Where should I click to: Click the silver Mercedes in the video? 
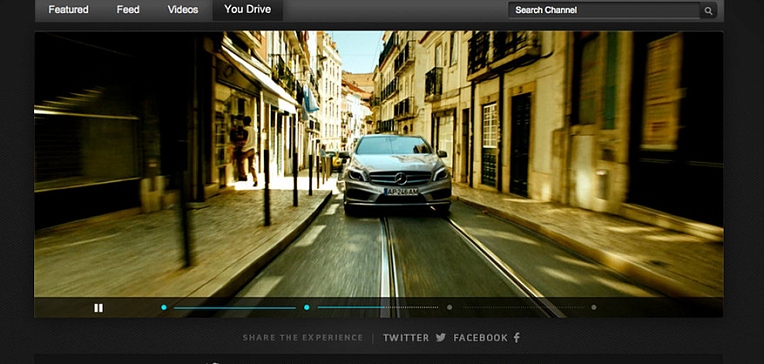(x=397, y=174)
